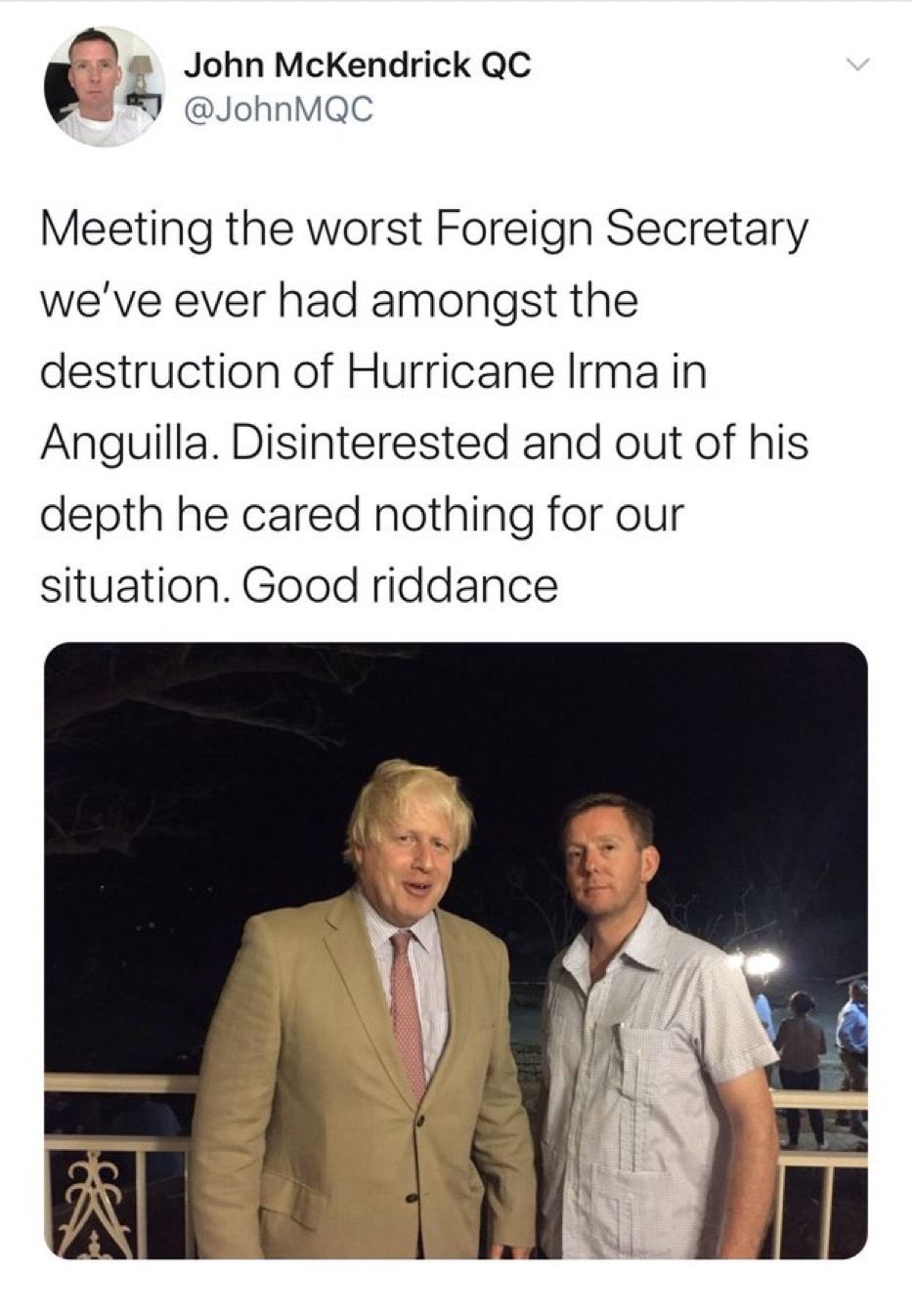912x1316 pixels.
Task: Click the word "Disinterested" in the tweet
Action: pyautogui.click(x=369, y=445)
